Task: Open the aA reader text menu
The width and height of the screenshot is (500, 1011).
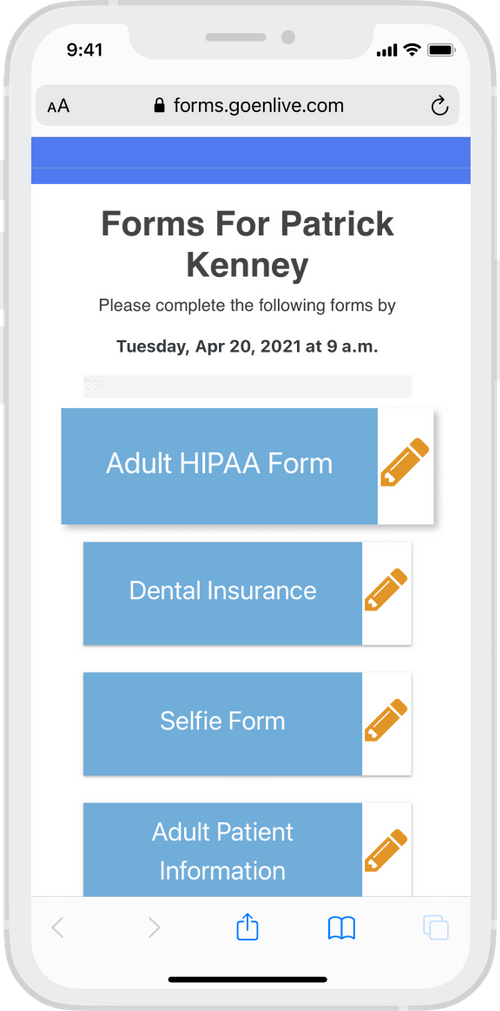Action: click(x=58, y=106)
